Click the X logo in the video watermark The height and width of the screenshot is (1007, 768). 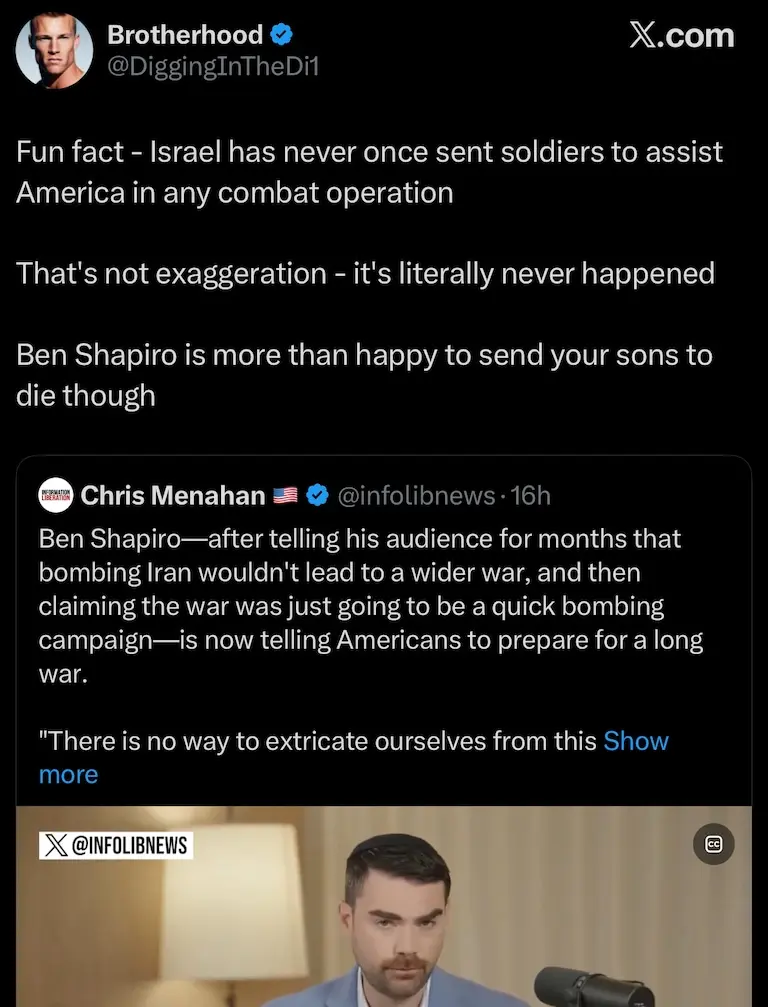coord(56,846)
